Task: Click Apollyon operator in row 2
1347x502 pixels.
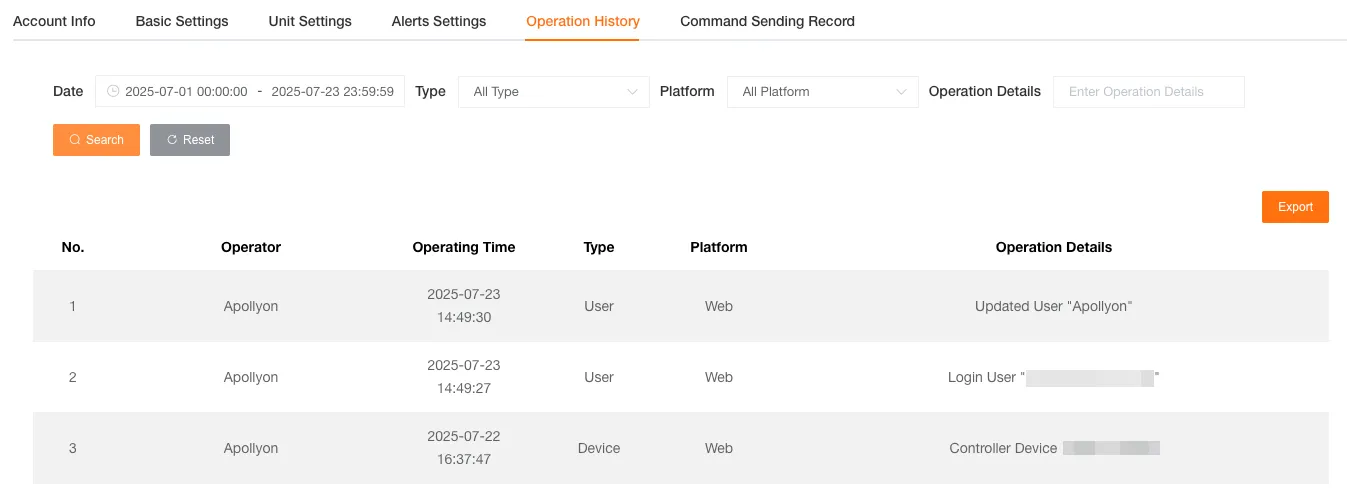Action: pos(251,377)
